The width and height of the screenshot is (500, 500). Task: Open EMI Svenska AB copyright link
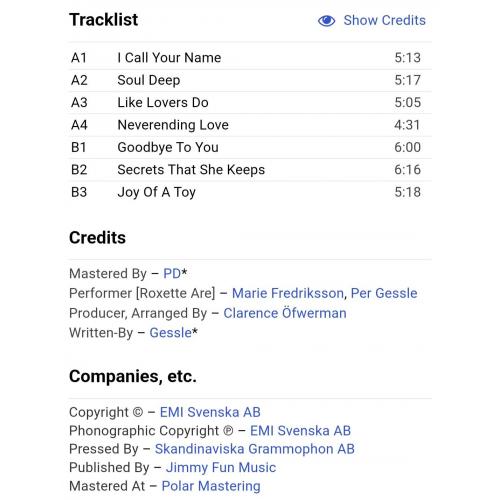click(x=210, y=412)
